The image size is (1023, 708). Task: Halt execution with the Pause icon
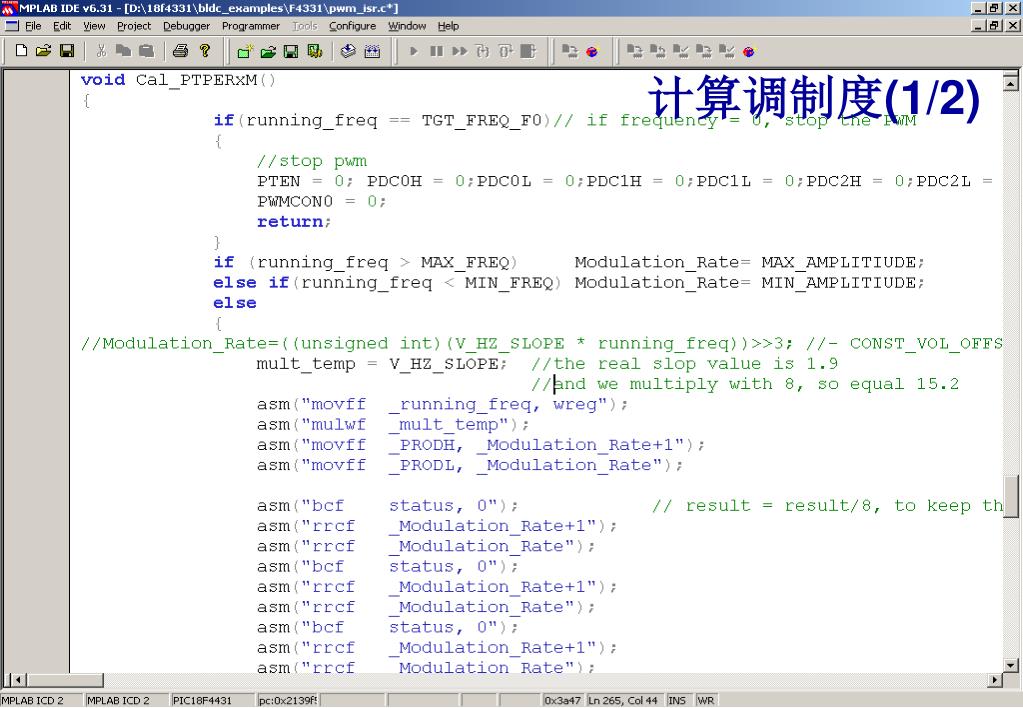click(x=436, y=52)
